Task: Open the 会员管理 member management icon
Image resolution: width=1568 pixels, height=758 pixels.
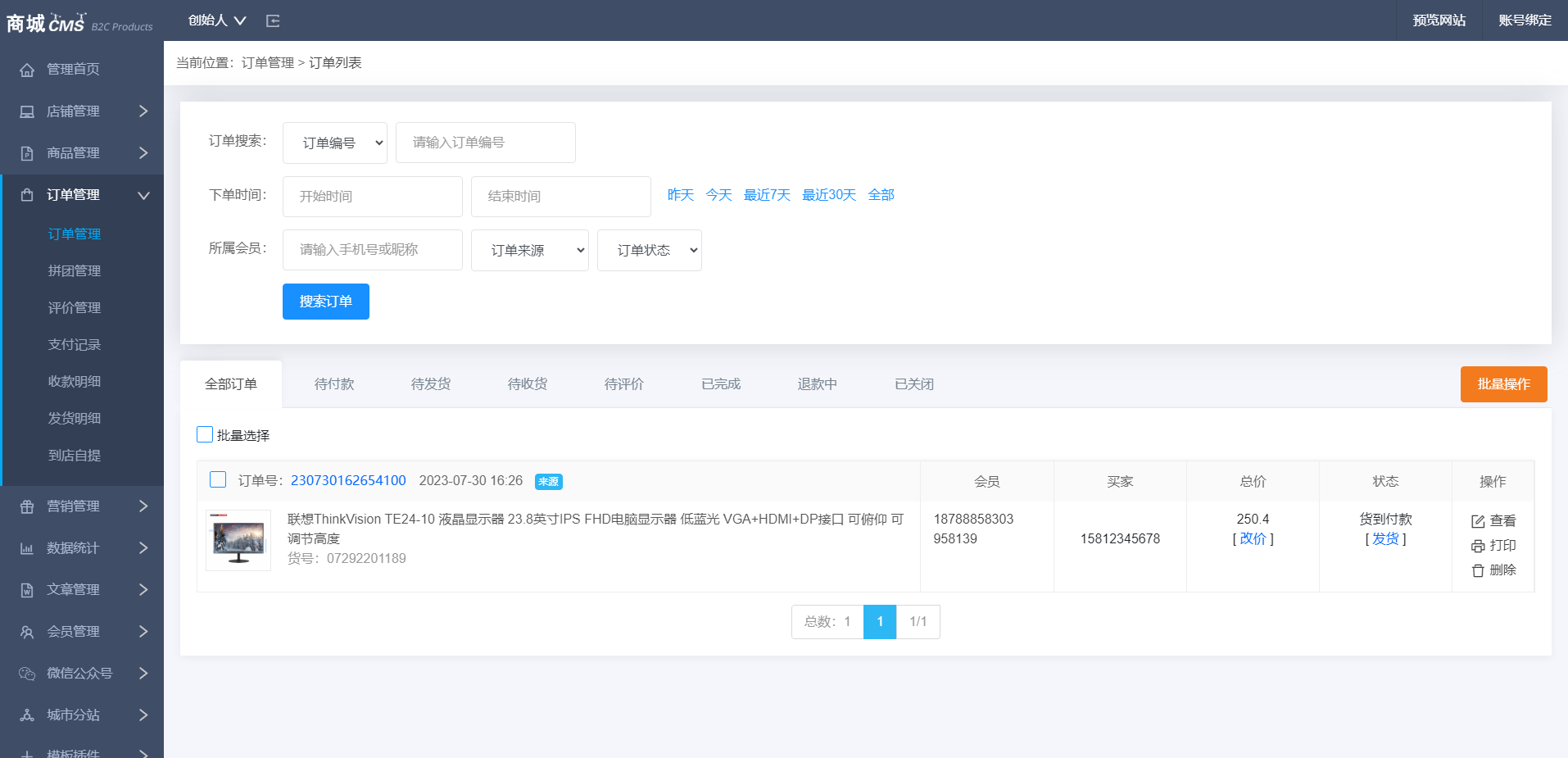Action: pos(28,631)
